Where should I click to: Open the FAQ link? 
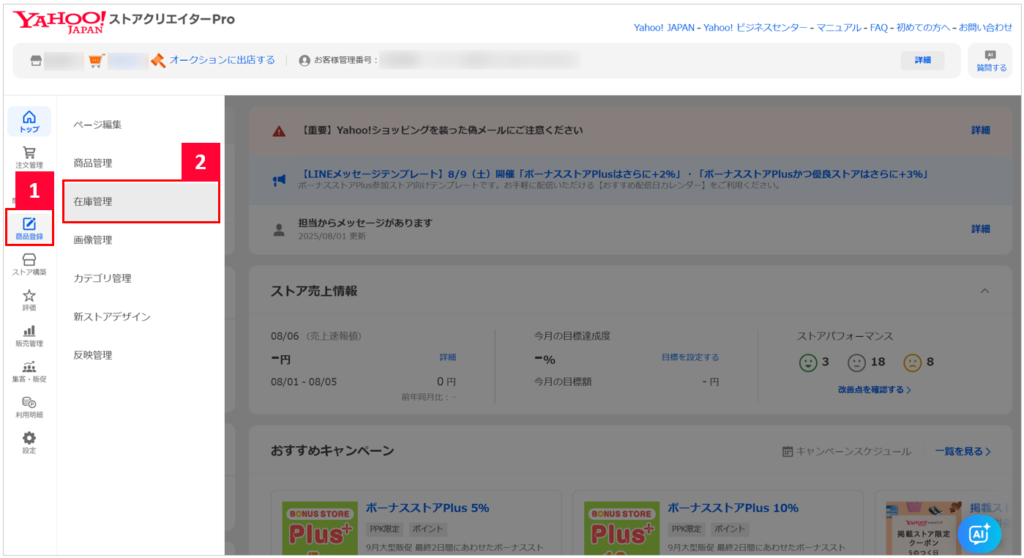[x=878, y=27]
